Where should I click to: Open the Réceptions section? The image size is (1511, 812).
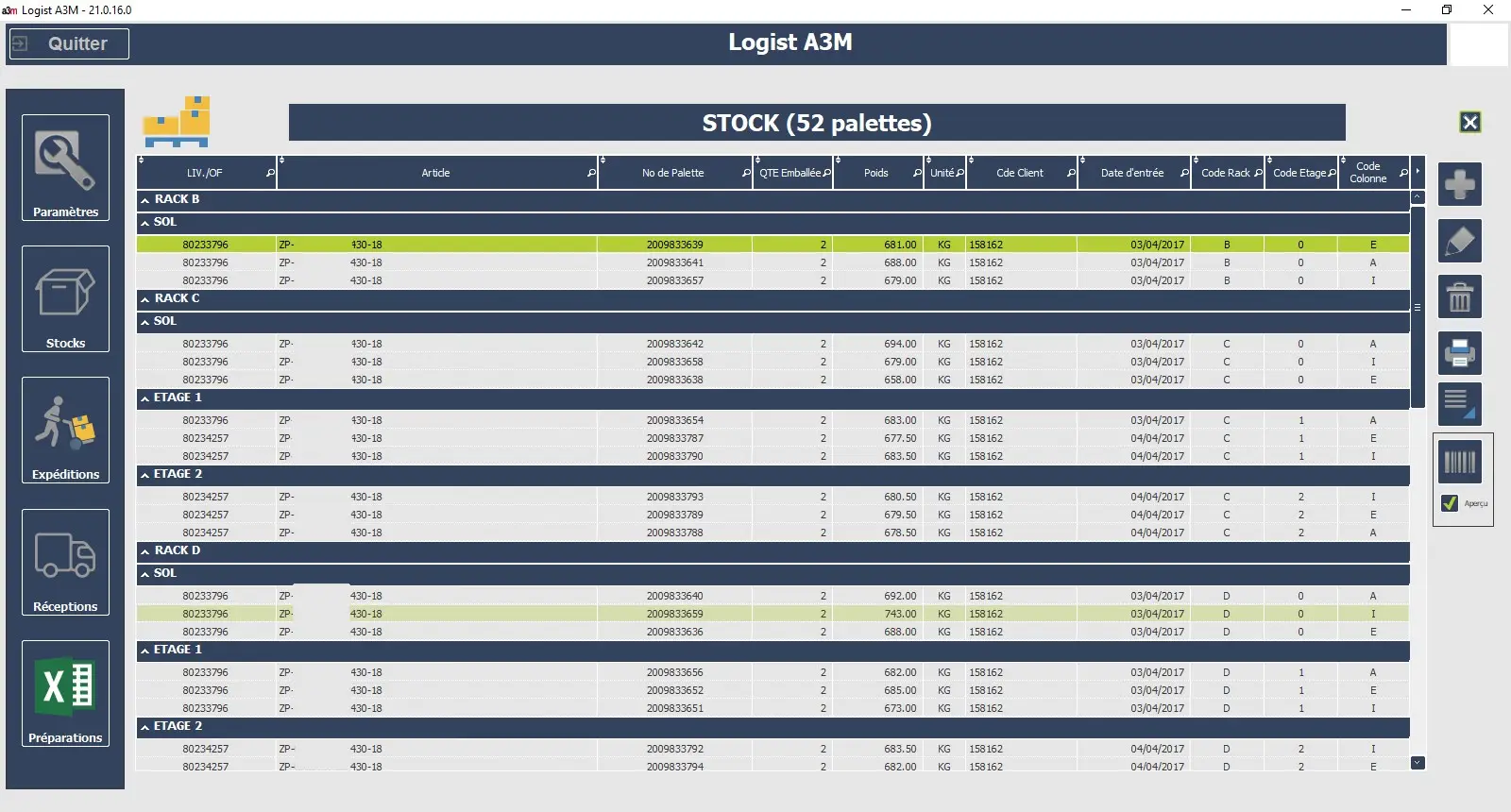click(65, 563)
